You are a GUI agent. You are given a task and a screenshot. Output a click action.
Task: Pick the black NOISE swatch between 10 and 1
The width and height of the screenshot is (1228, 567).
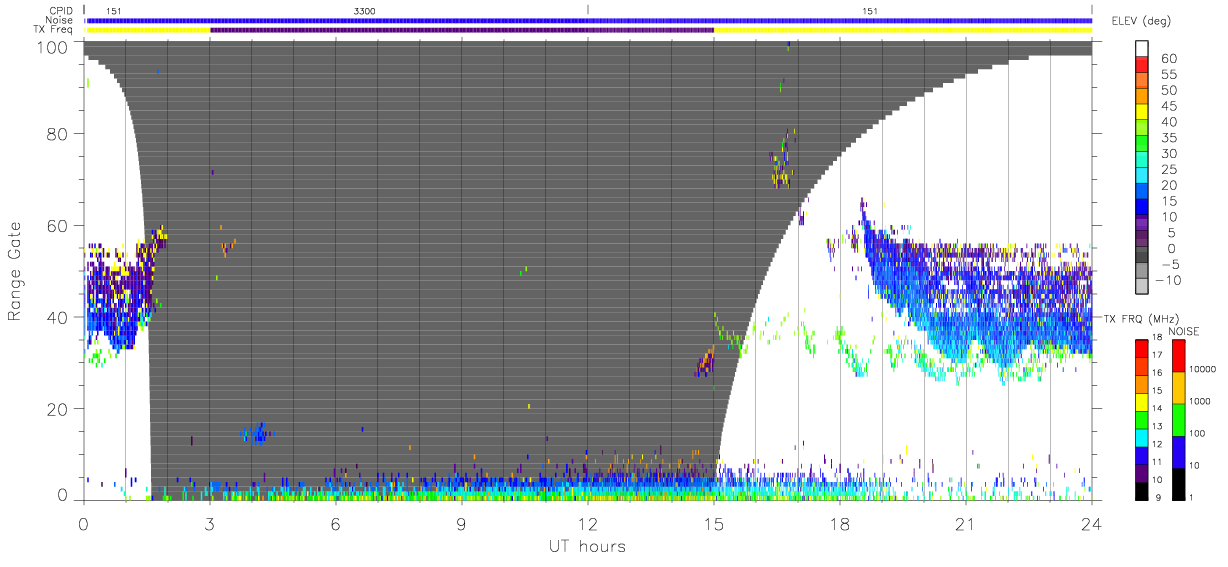[x=1178, y=482]
